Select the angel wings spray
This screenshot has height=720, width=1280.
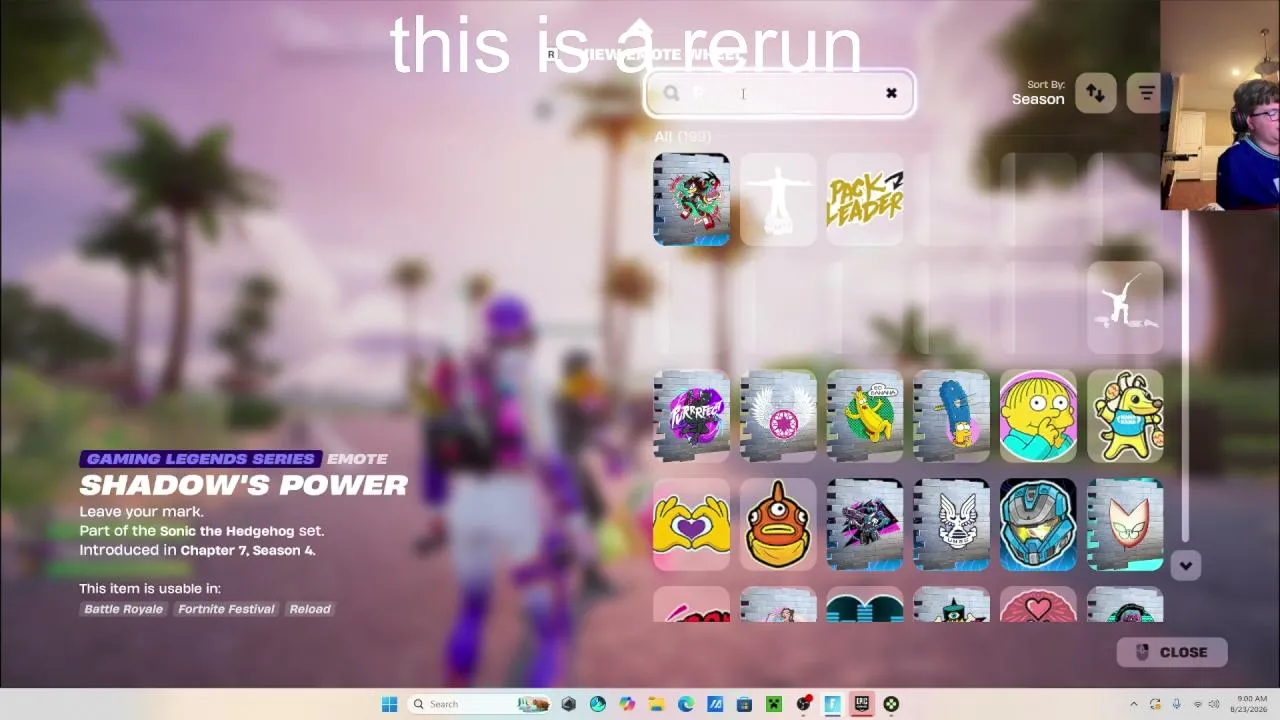click(778, 416)
